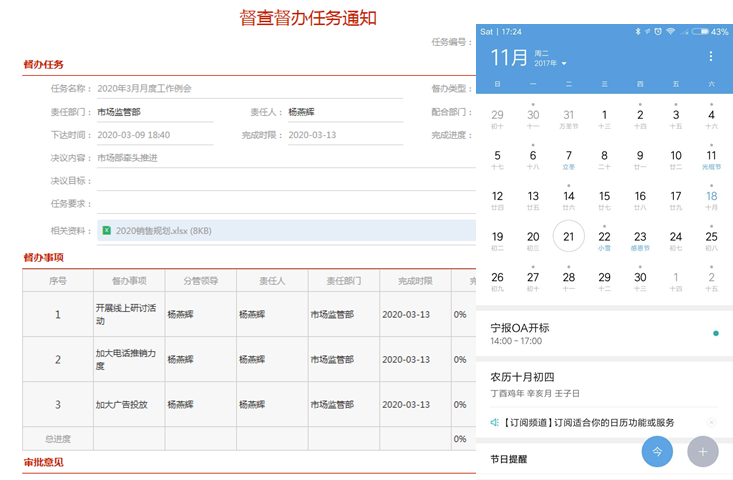Open the three-dot overflow menu in calendar

pyautogui.click(x=711, y=57)
